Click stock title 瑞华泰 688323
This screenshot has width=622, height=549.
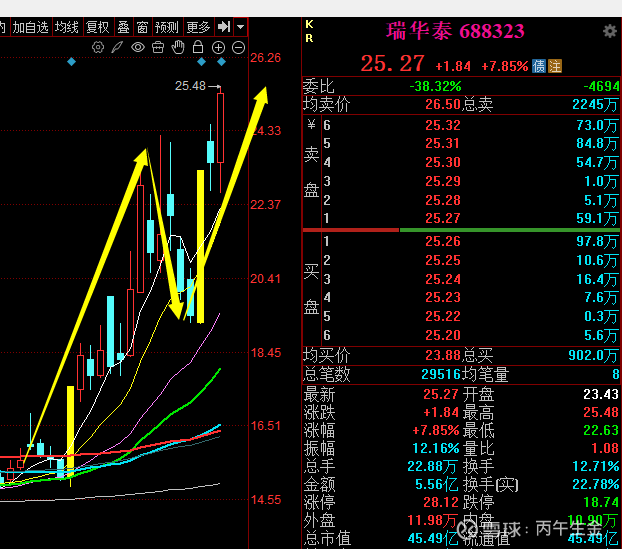click(455, 31)
